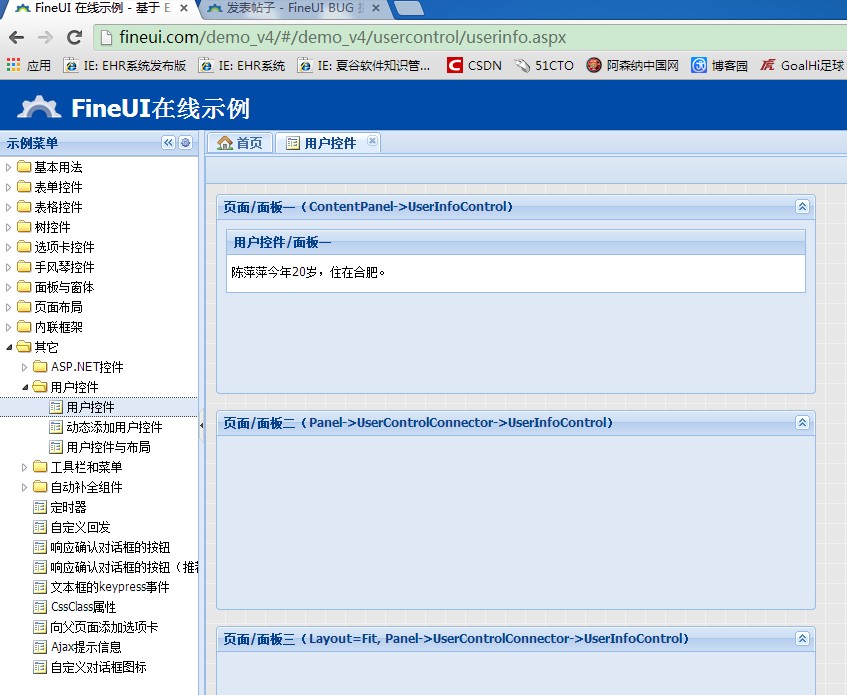This screenshot has width=847, height=695.
Task: Expand the 页面布局 tree node
Action: click(8, 307)
